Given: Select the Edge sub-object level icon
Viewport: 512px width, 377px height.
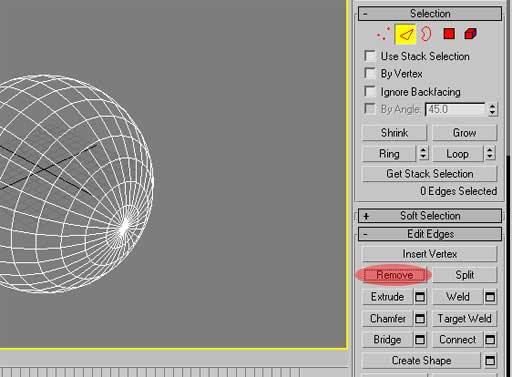Looking at the screenshot, I should 405,34.
